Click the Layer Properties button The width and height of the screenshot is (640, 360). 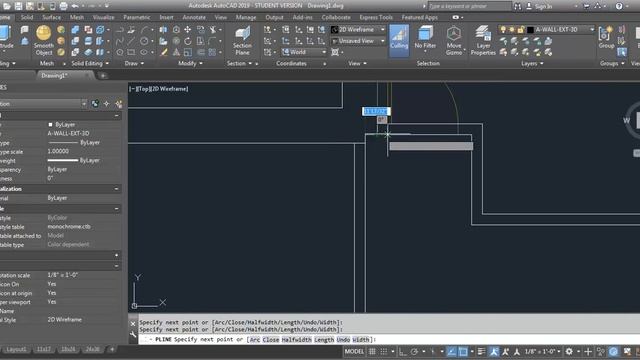click(x=483, y=40)
